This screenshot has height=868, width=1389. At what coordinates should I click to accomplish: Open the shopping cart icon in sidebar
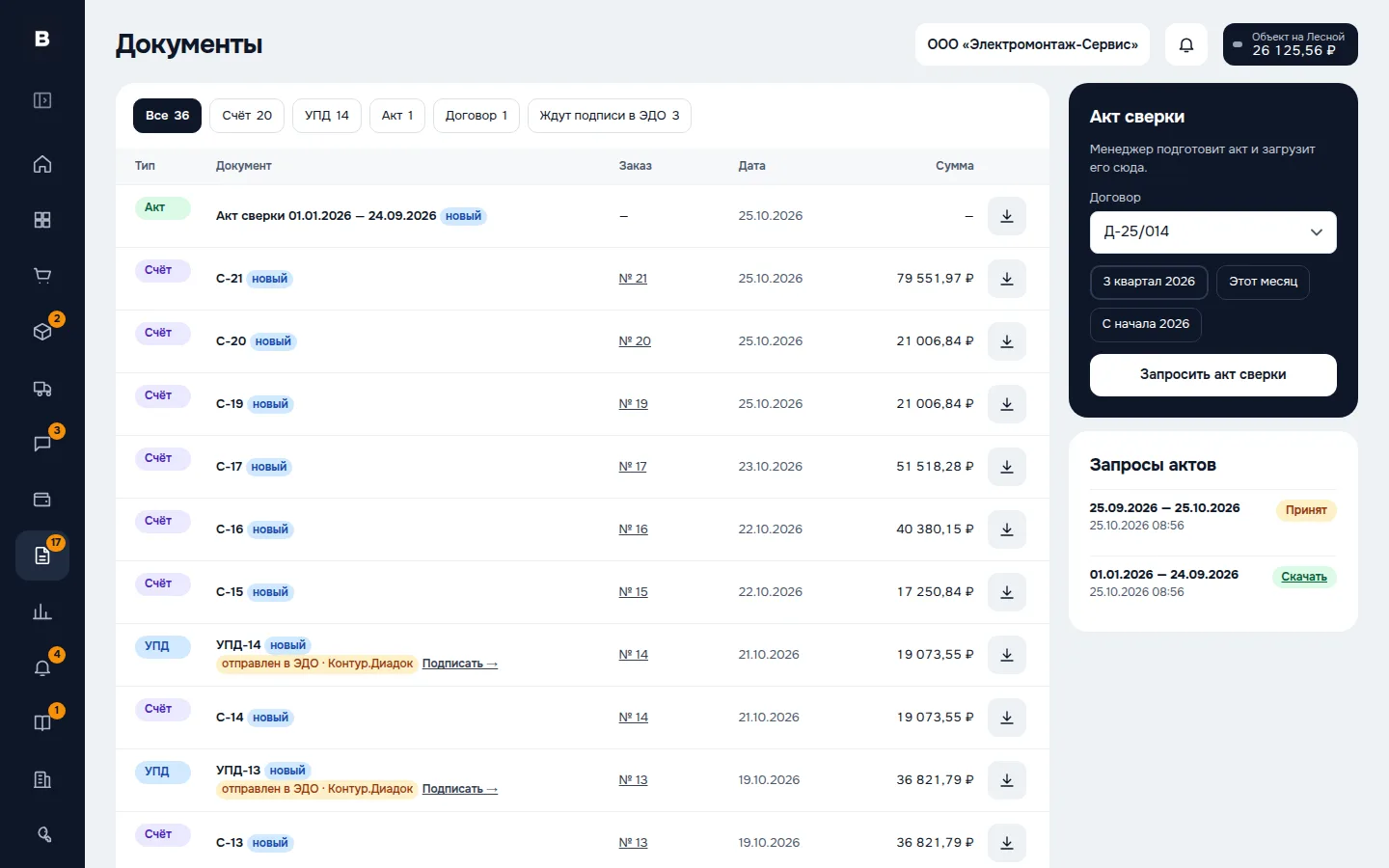(x=42, y=276)
